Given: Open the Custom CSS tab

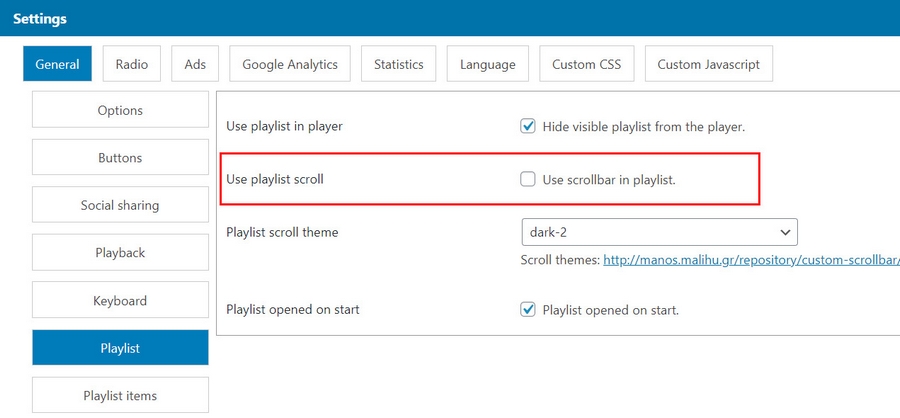Looking at the screenshot, I should pyautogui.click(x=587, y=64).
